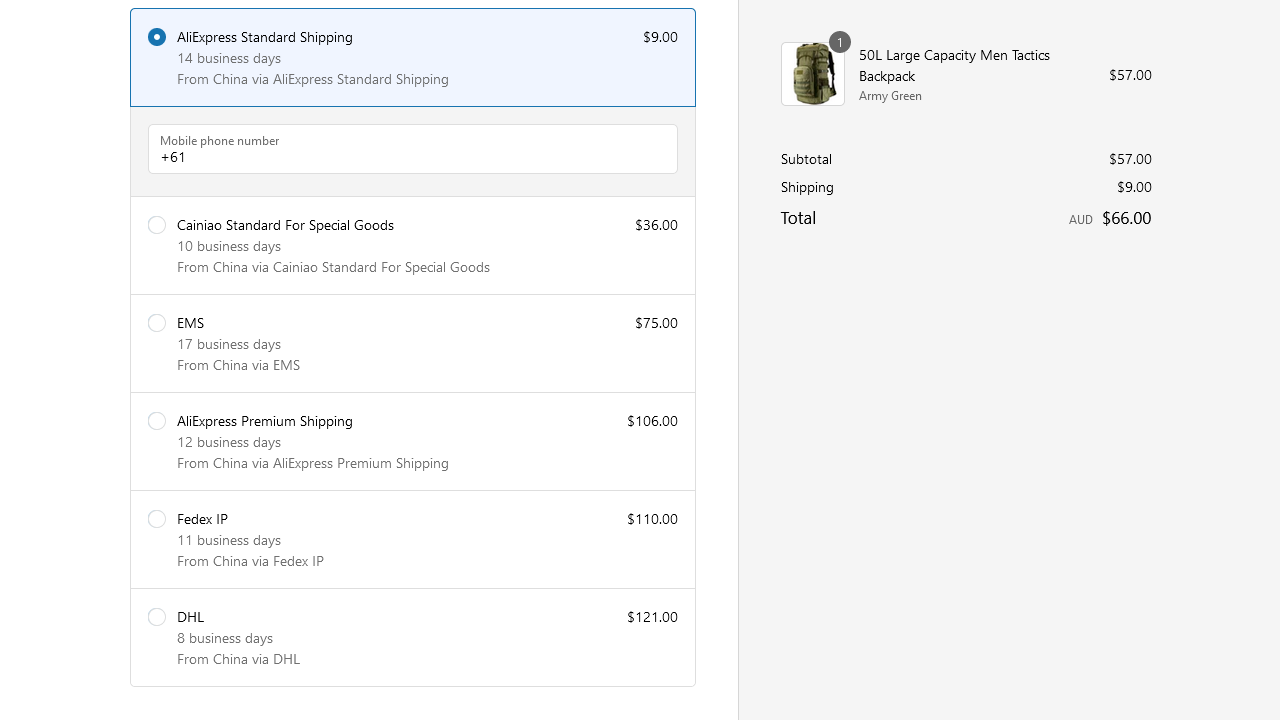
Task: Click the 50L Large Capacity backpack title
Action: click(954, 65)
